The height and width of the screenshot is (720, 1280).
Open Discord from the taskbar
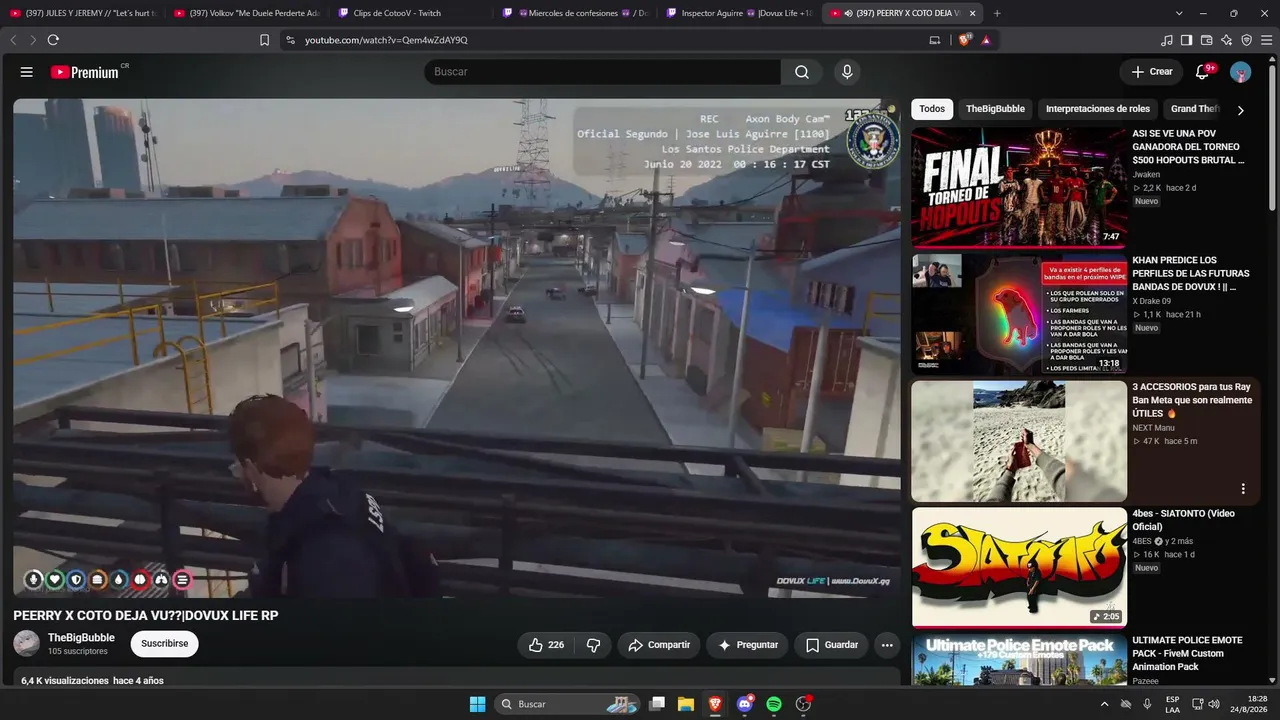(744, 704)
